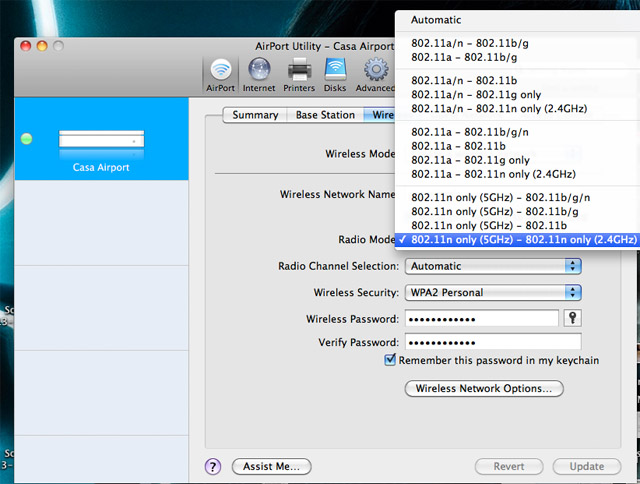This screenshot has width=640, height=484.
Task: Open the Disks toolbar icon
Action: click(x=335, y=75)
